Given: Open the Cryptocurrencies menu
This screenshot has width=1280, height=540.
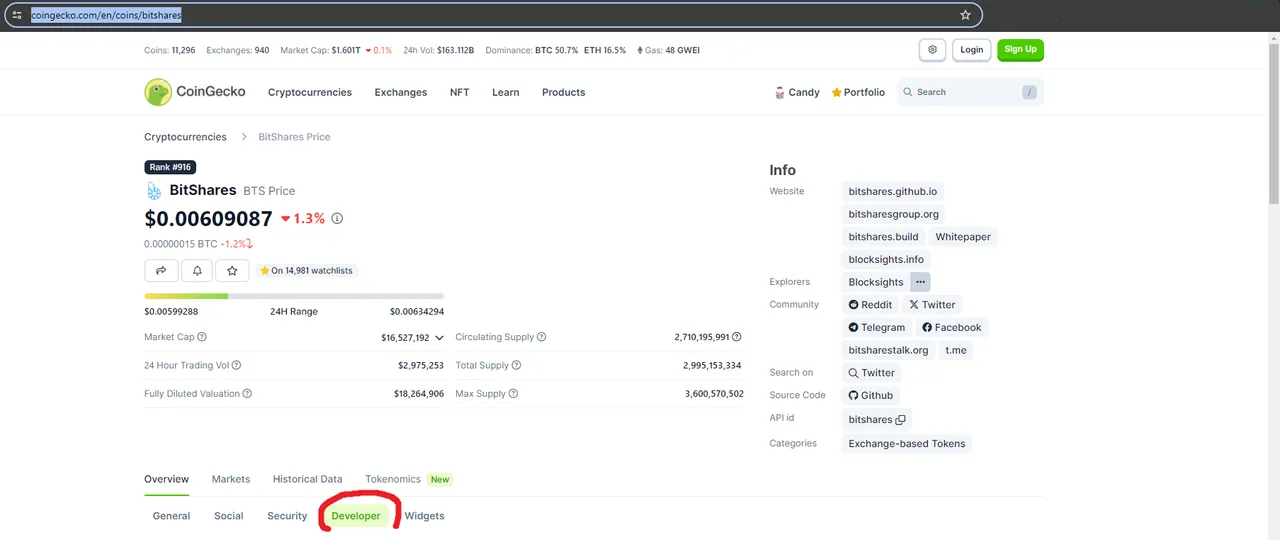Looking at the screenshot, I should (310, 92).
